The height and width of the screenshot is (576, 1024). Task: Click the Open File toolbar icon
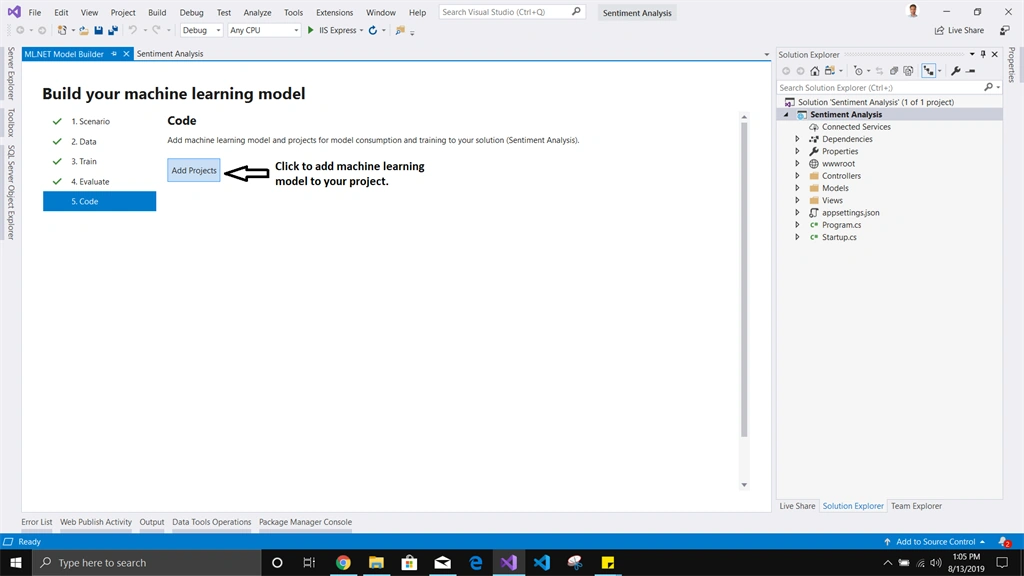point(84,30)
